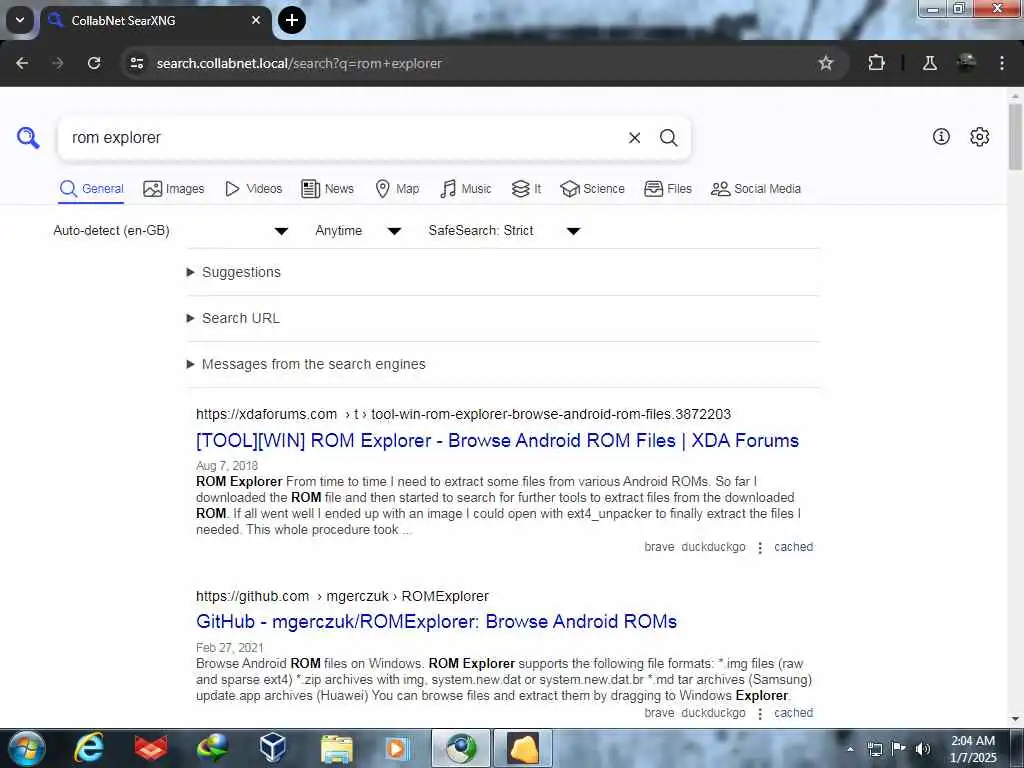Open options dots for XDA Forums result
This screenshot has width=1024, height=768.
point(760,548)
